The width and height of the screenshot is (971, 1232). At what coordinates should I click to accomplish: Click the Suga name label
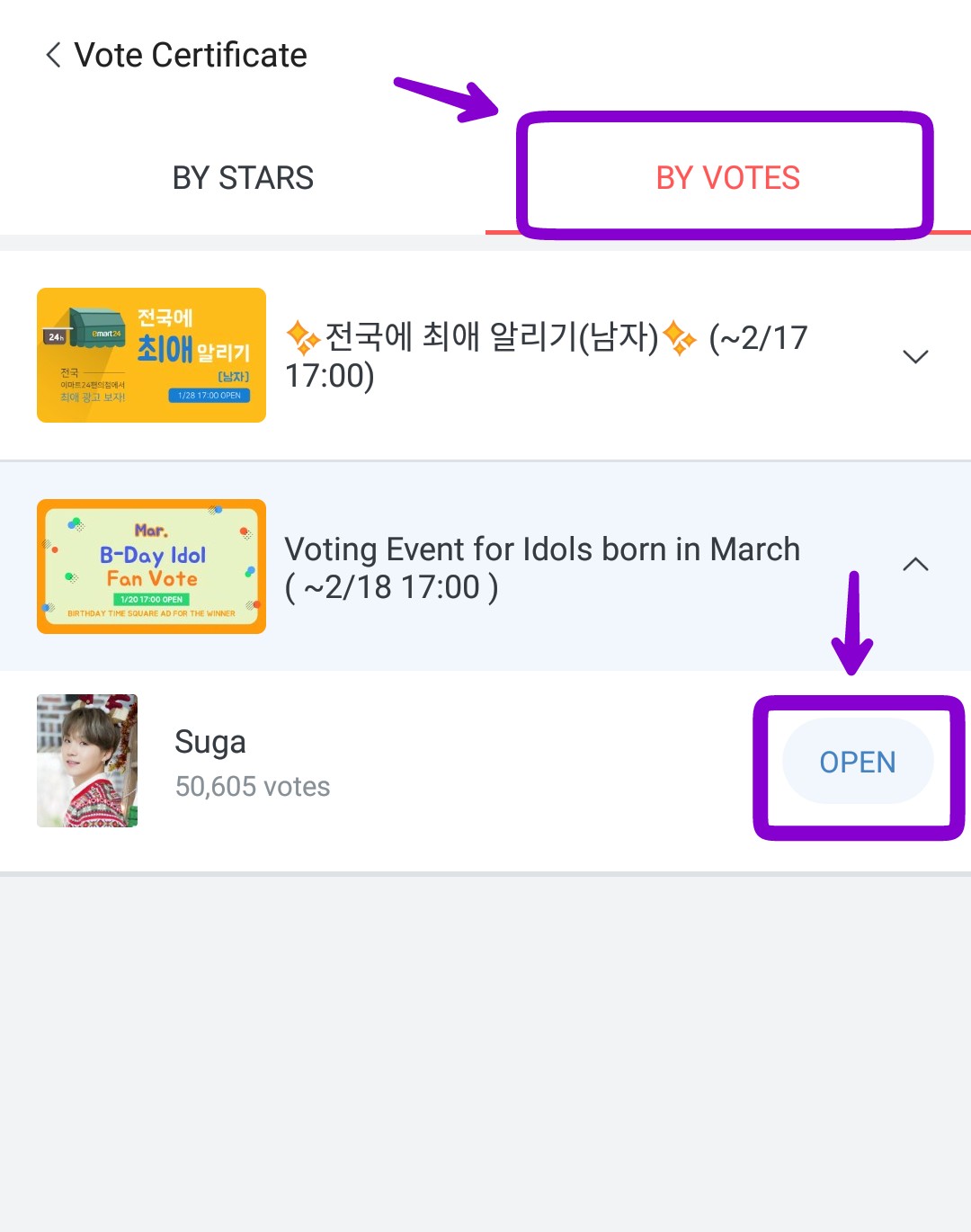point(210,743)
